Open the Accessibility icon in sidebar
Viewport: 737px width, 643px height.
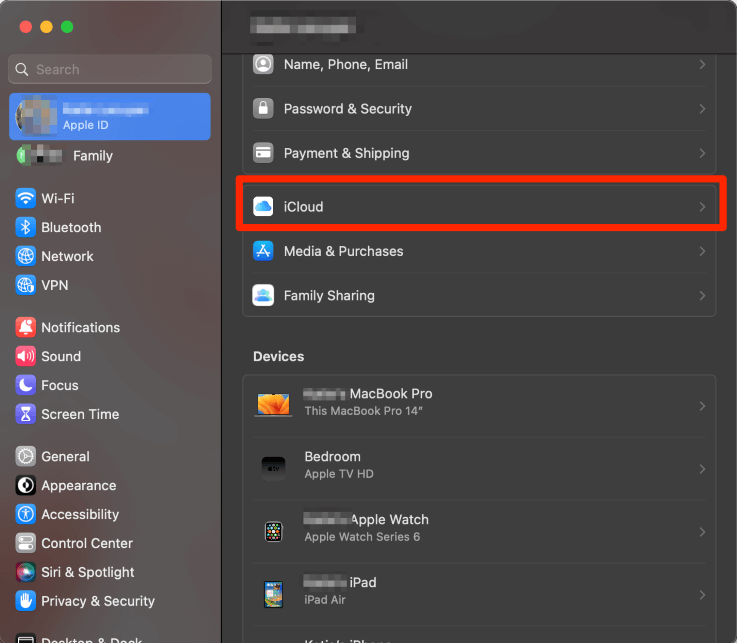26,514
